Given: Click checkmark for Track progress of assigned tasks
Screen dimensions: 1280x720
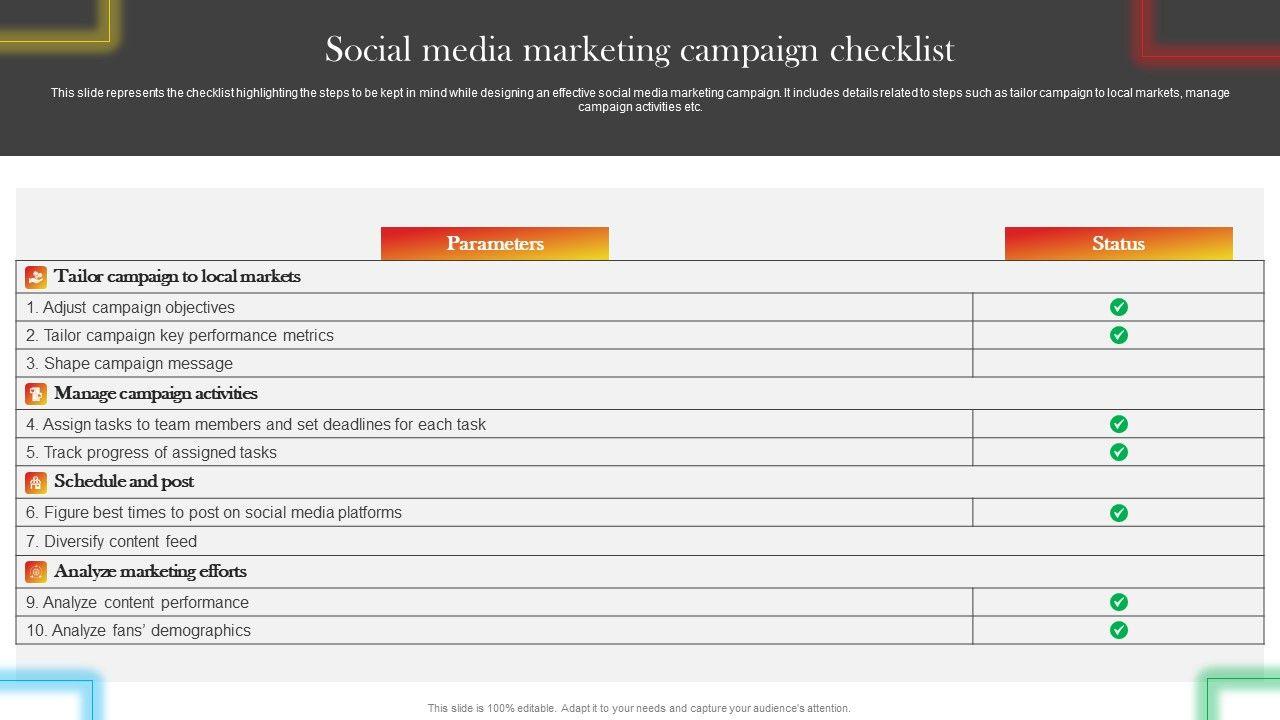Looking at the screenshot, I should pos(1118,452).
